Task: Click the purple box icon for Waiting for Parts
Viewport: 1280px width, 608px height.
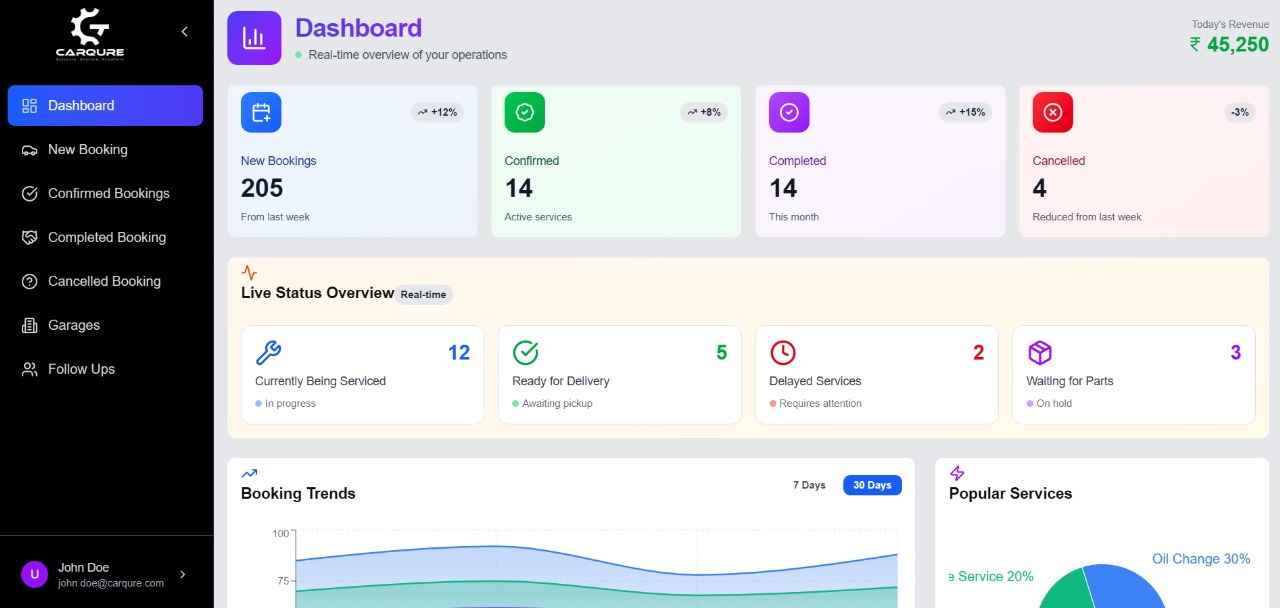Action: point(1040,352)
